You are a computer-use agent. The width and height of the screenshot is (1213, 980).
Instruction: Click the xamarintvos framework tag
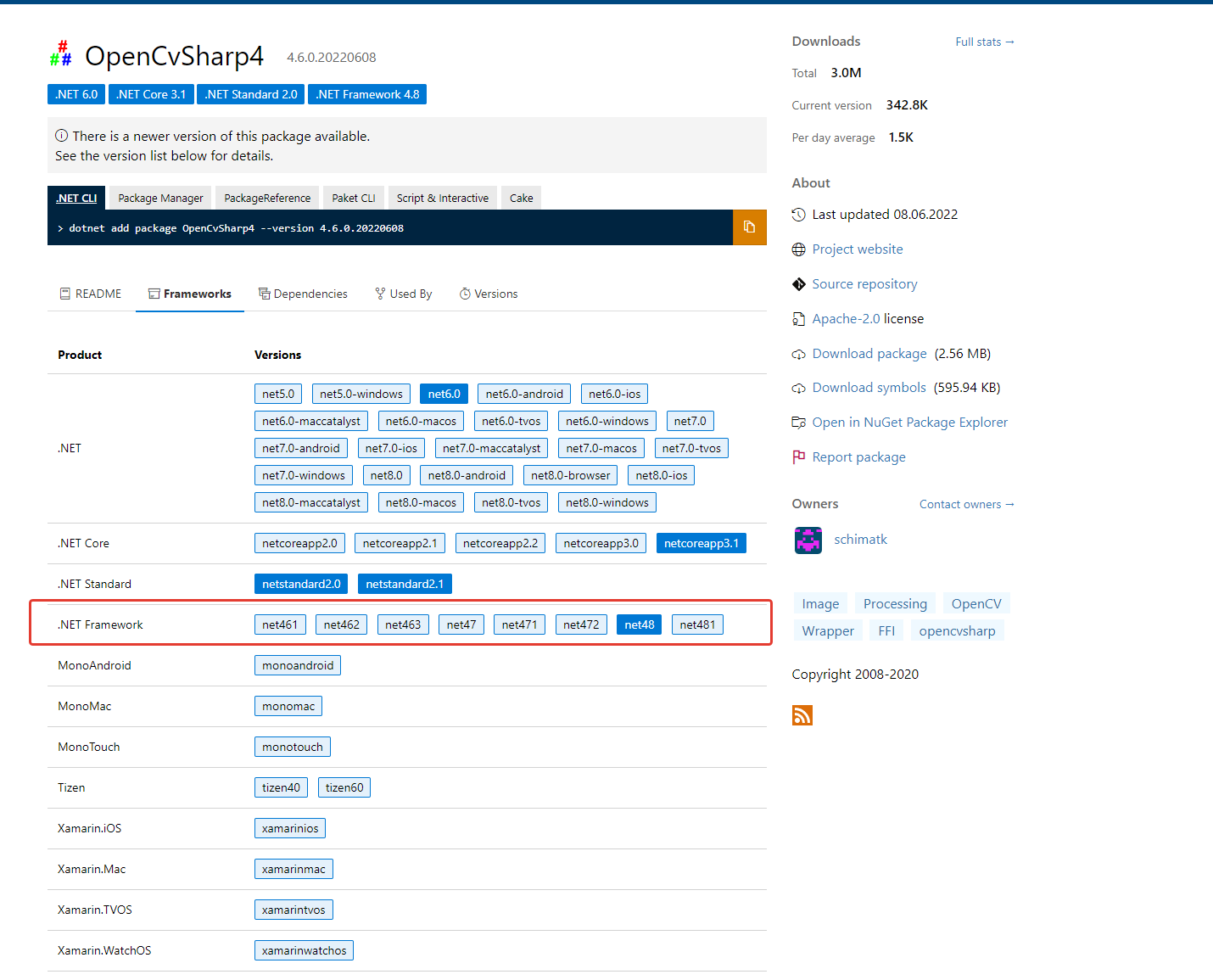click(x=293, y=910)
